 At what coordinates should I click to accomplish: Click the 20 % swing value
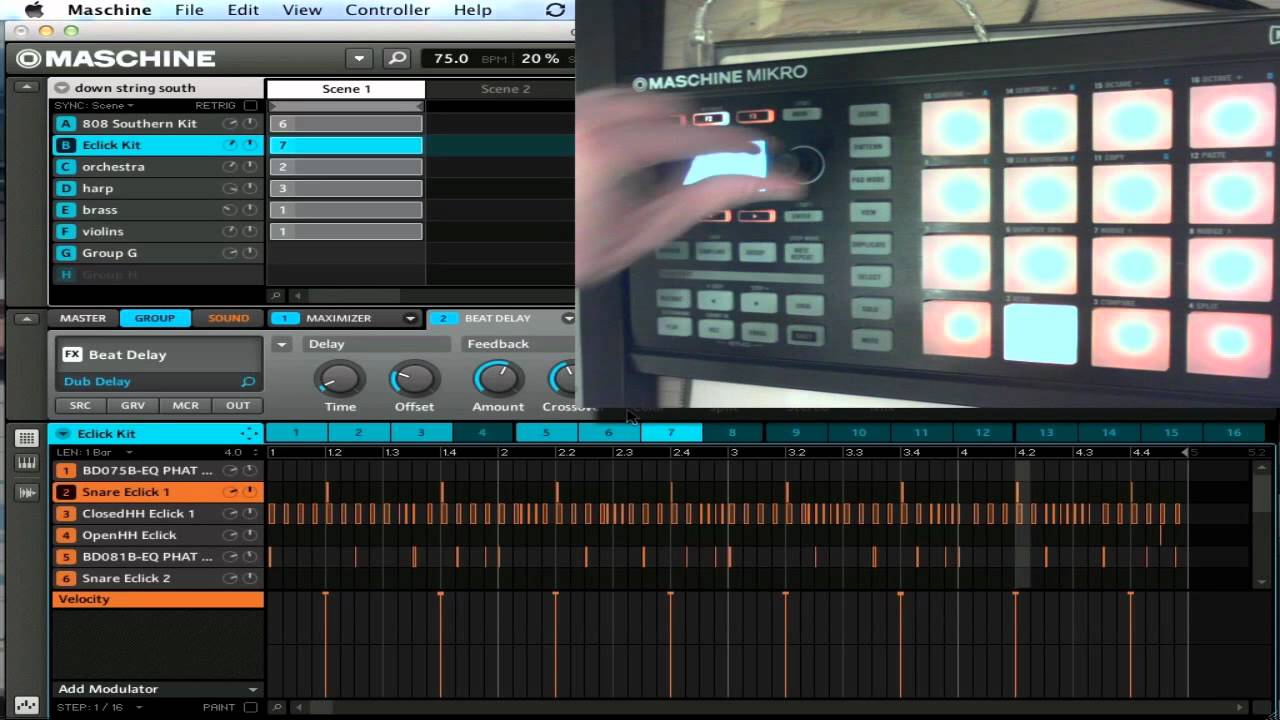coord(540,59)
